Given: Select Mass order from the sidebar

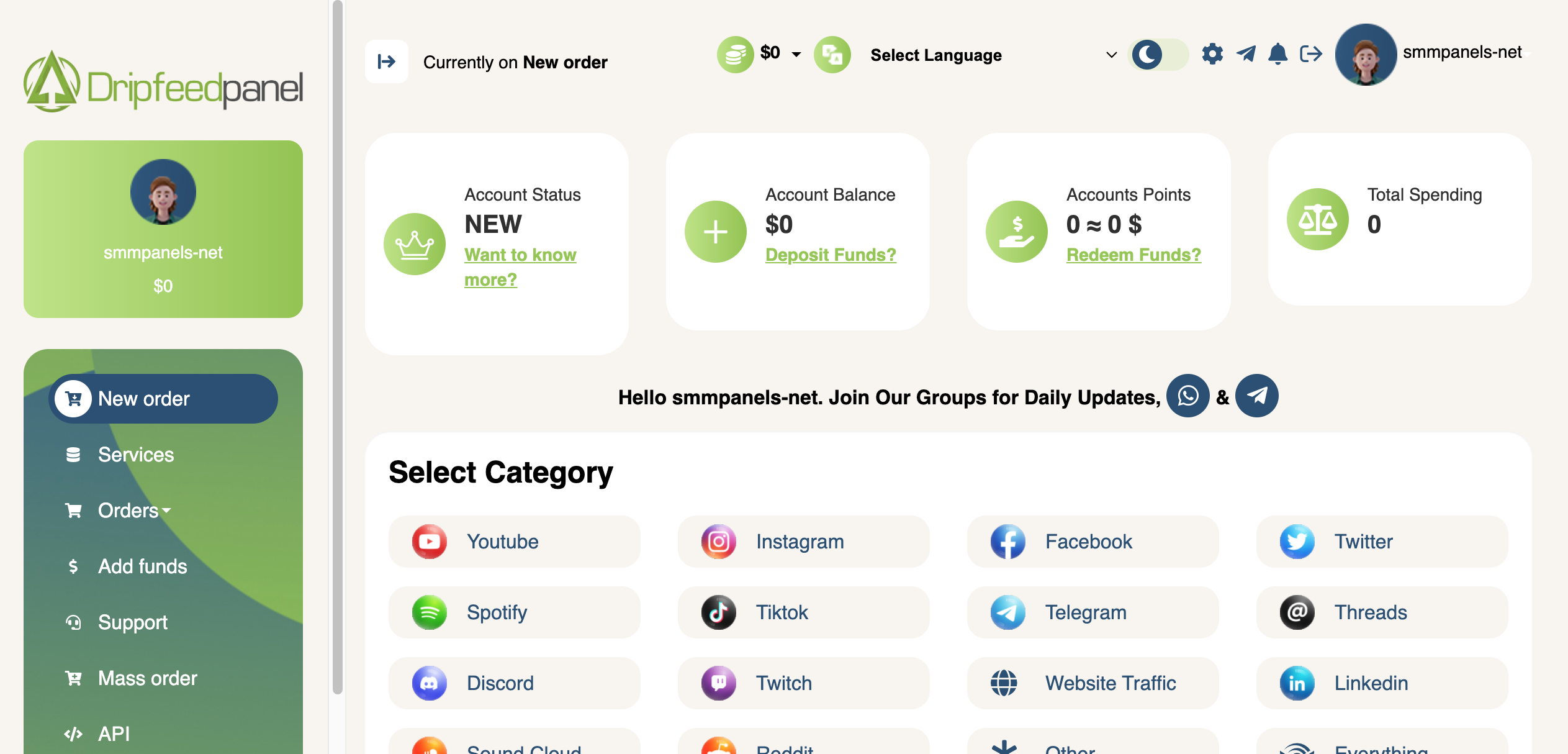Looking at the screenshot, I should pos(146,678).
